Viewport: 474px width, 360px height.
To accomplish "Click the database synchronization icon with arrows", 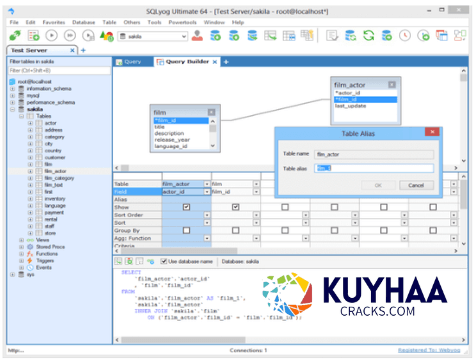I will (350, 35).
